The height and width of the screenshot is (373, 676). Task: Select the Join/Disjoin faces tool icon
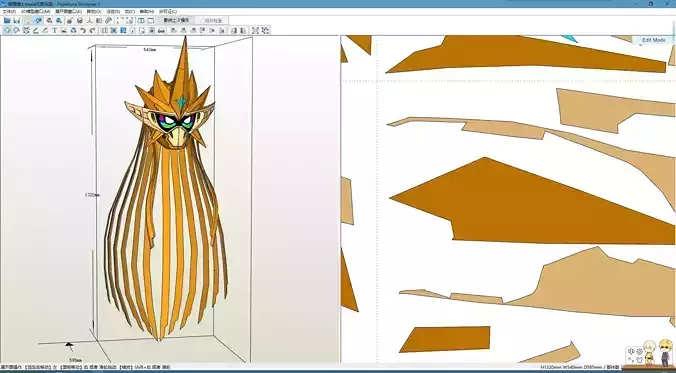(26, 31)
